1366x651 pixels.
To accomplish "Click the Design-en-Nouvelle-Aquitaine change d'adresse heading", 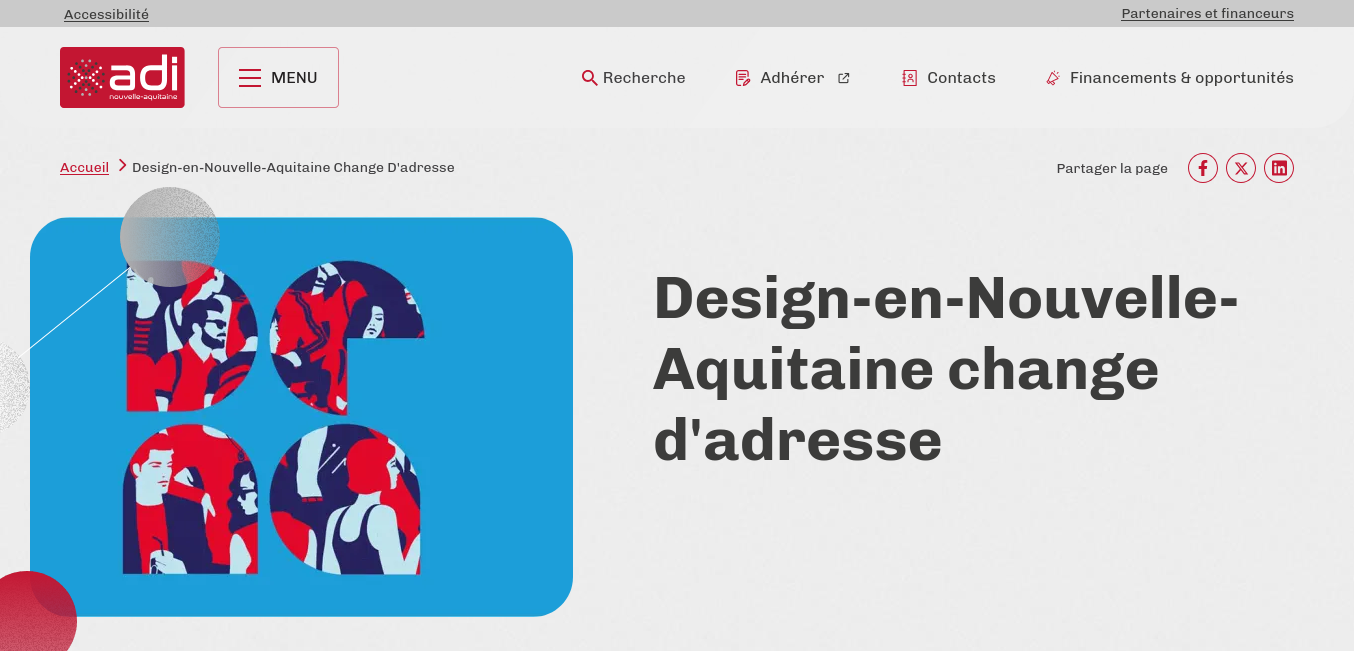I will [945, 368].
